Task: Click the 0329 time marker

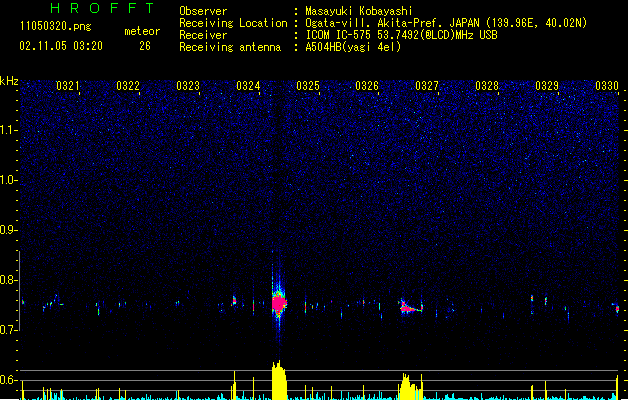Action: tap(547, 85)
